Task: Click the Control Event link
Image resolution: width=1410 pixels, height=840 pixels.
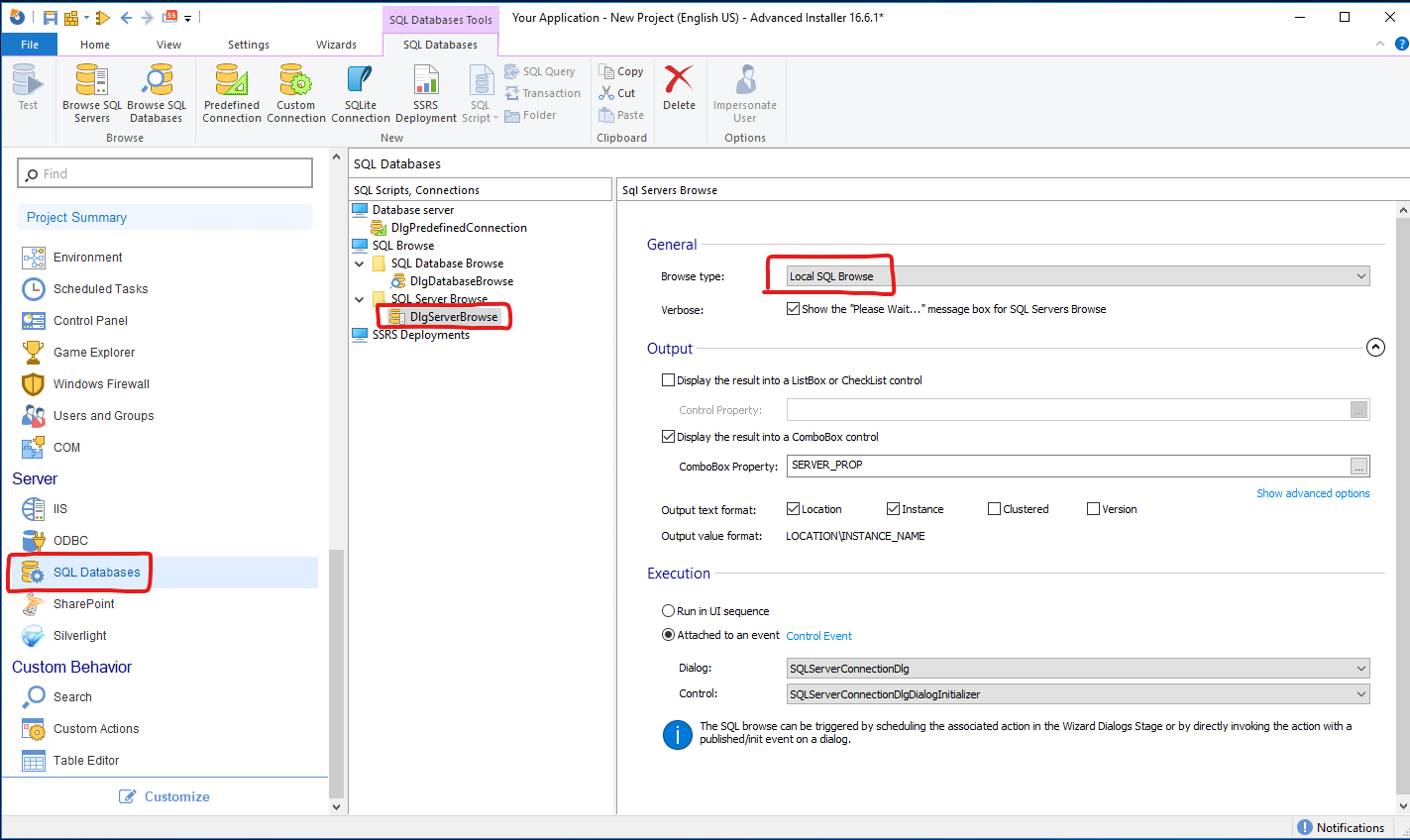Action: click(818, 636)
